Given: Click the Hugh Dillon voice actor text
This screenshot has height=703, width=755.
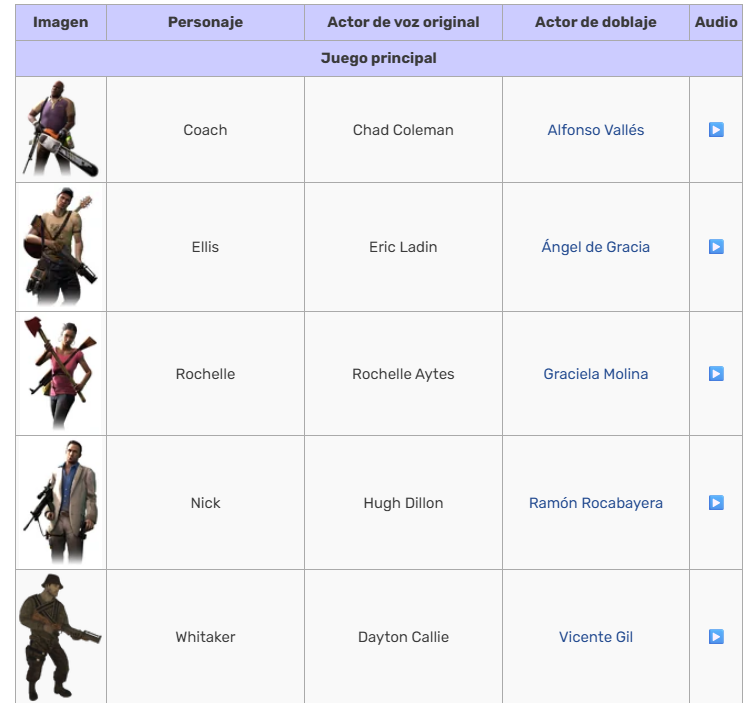Looking at the screenshot, I should pos(403,503).
